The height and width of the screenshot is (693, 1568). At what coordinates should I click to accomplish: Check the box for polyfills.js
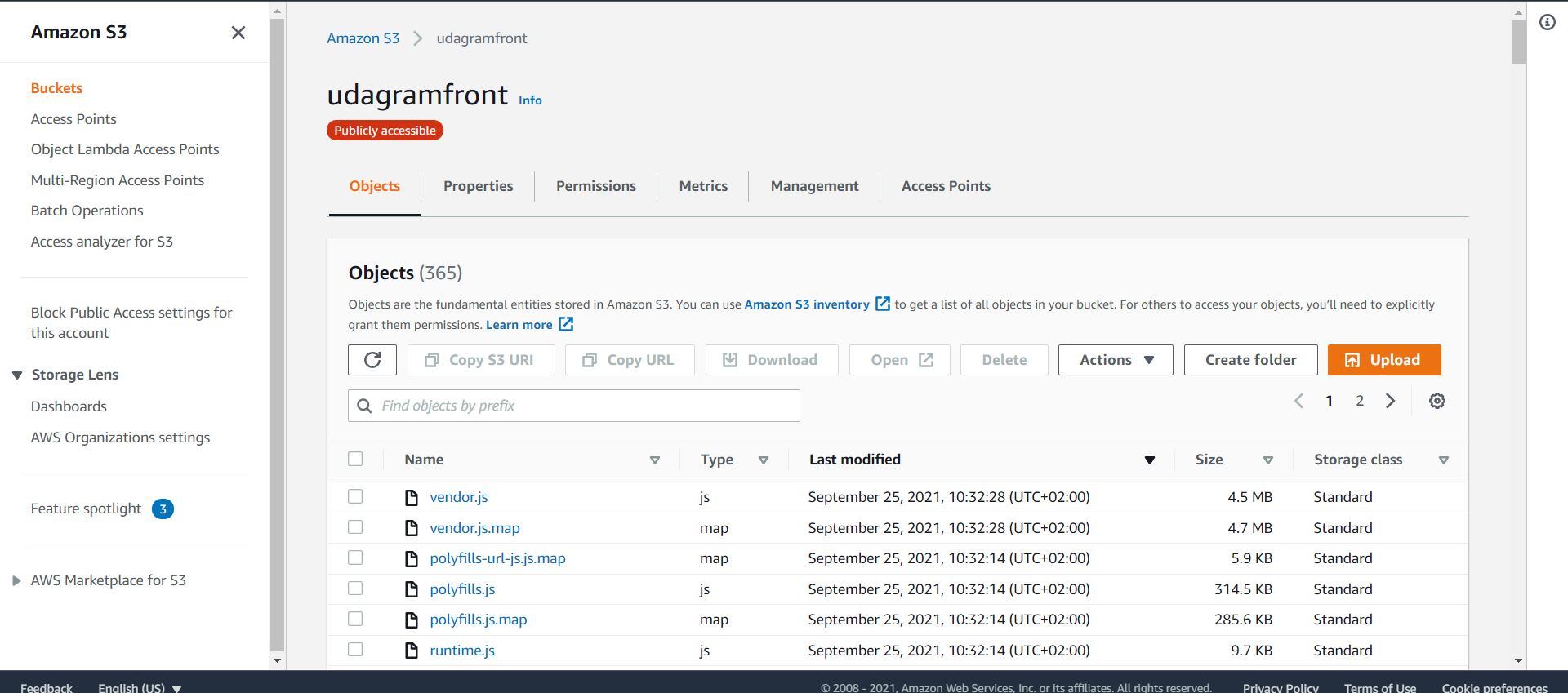click(x=355, y=589)
